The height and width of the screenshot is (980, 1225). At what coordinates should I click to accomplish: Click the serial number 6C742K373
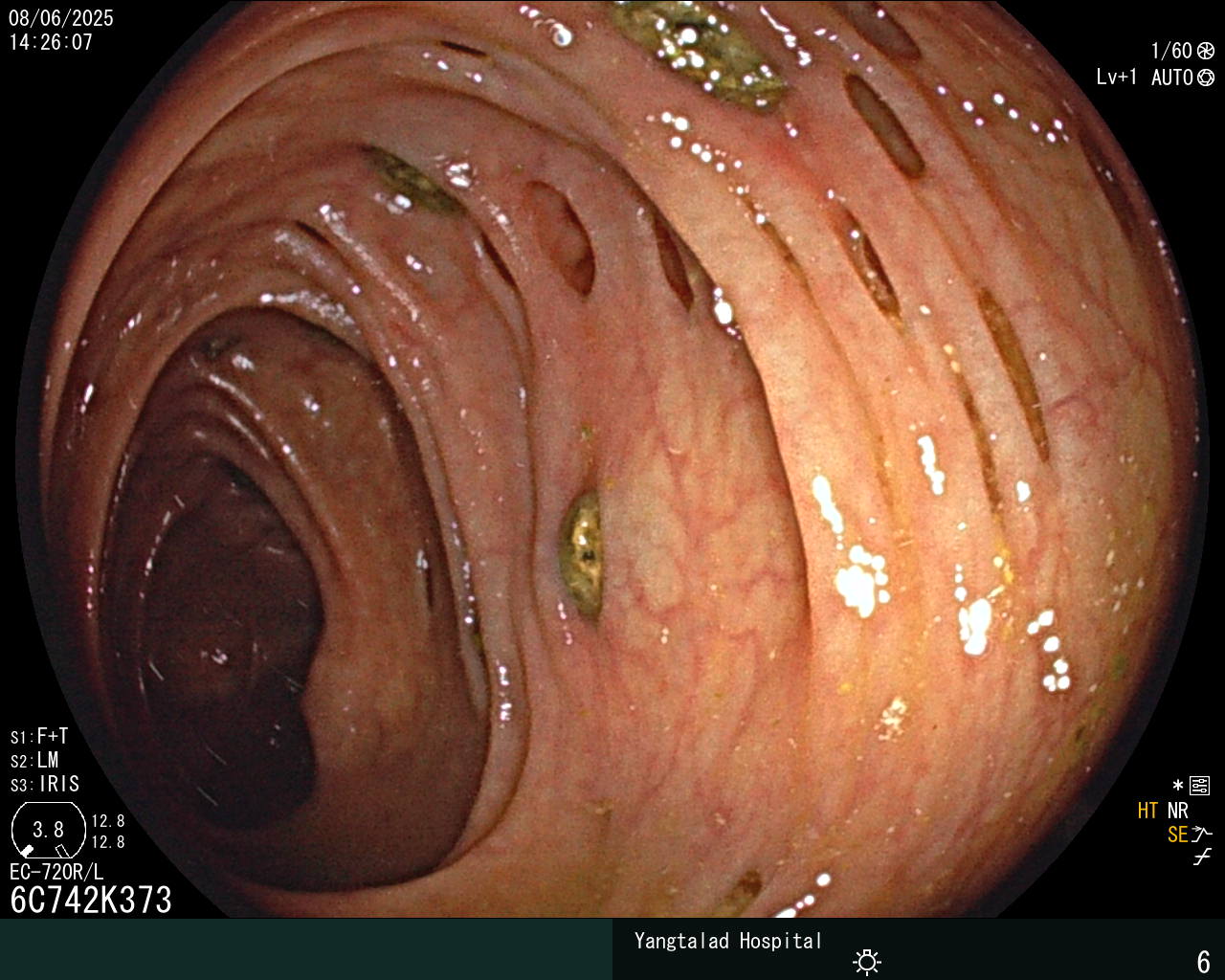point(91,900)
